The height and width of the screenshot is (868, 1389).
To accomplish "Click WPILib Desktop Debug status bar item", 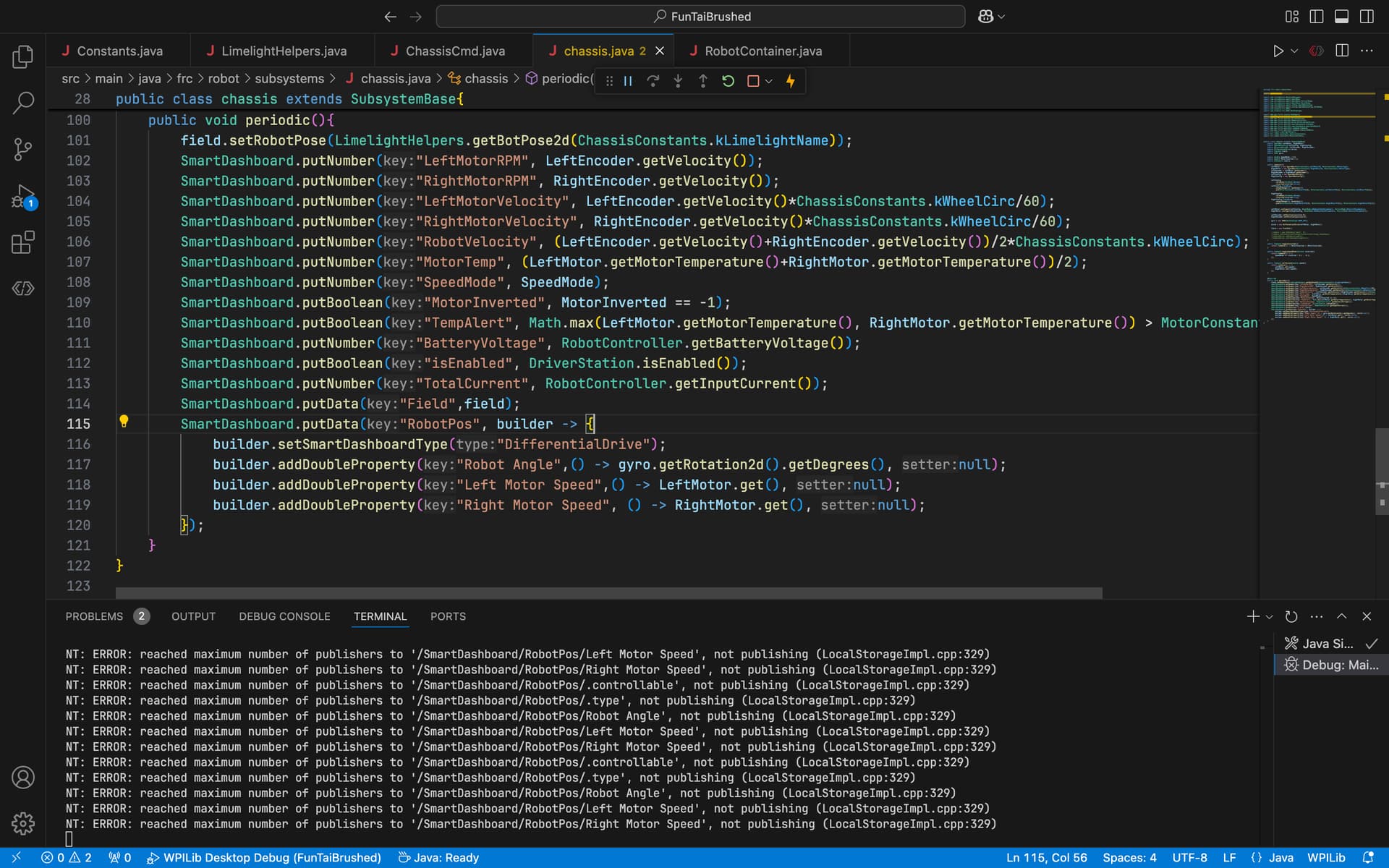I will 264,857.
